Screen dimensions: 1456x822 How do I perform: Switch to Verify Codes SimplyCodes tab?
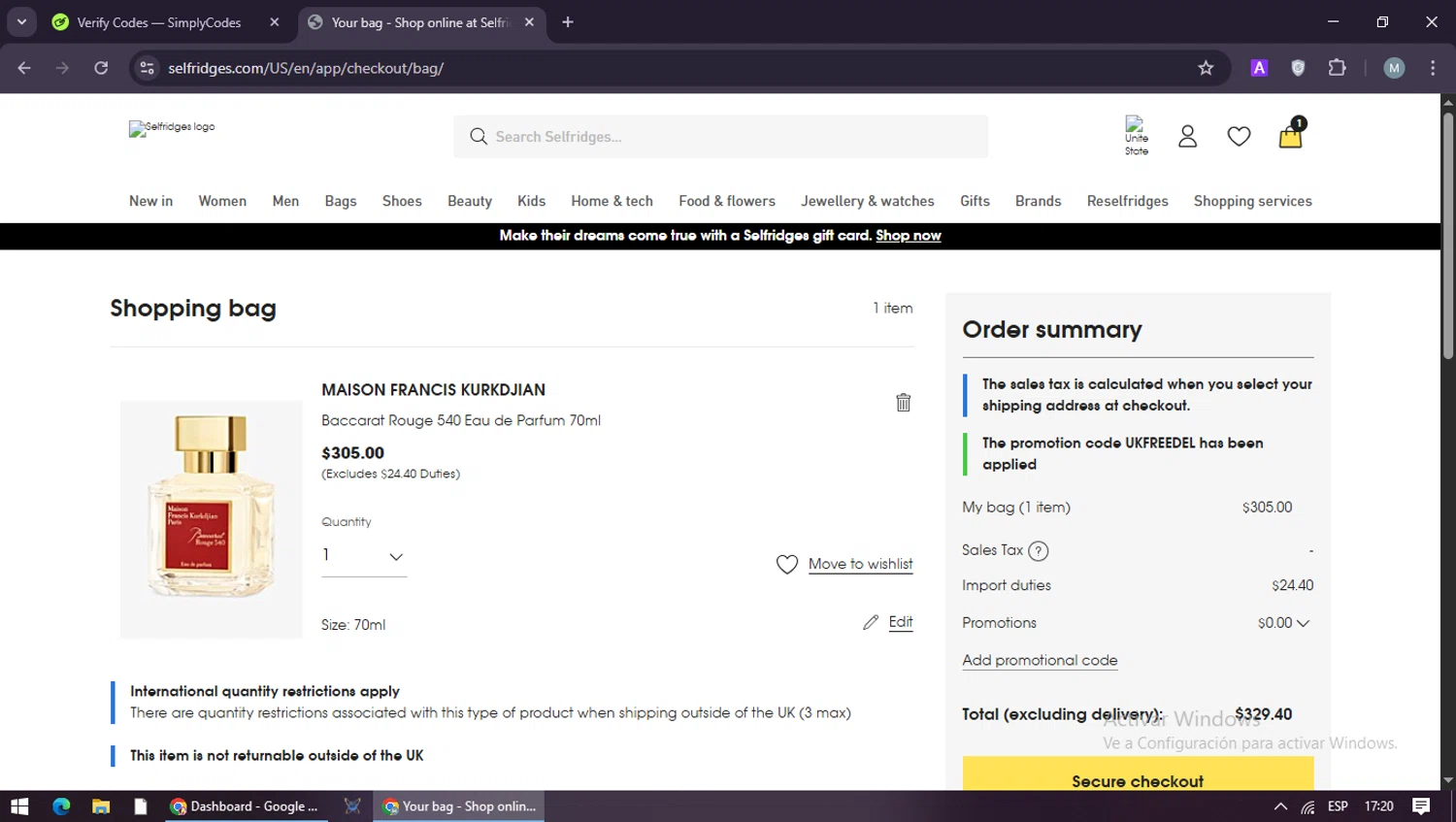pos(159,22)
